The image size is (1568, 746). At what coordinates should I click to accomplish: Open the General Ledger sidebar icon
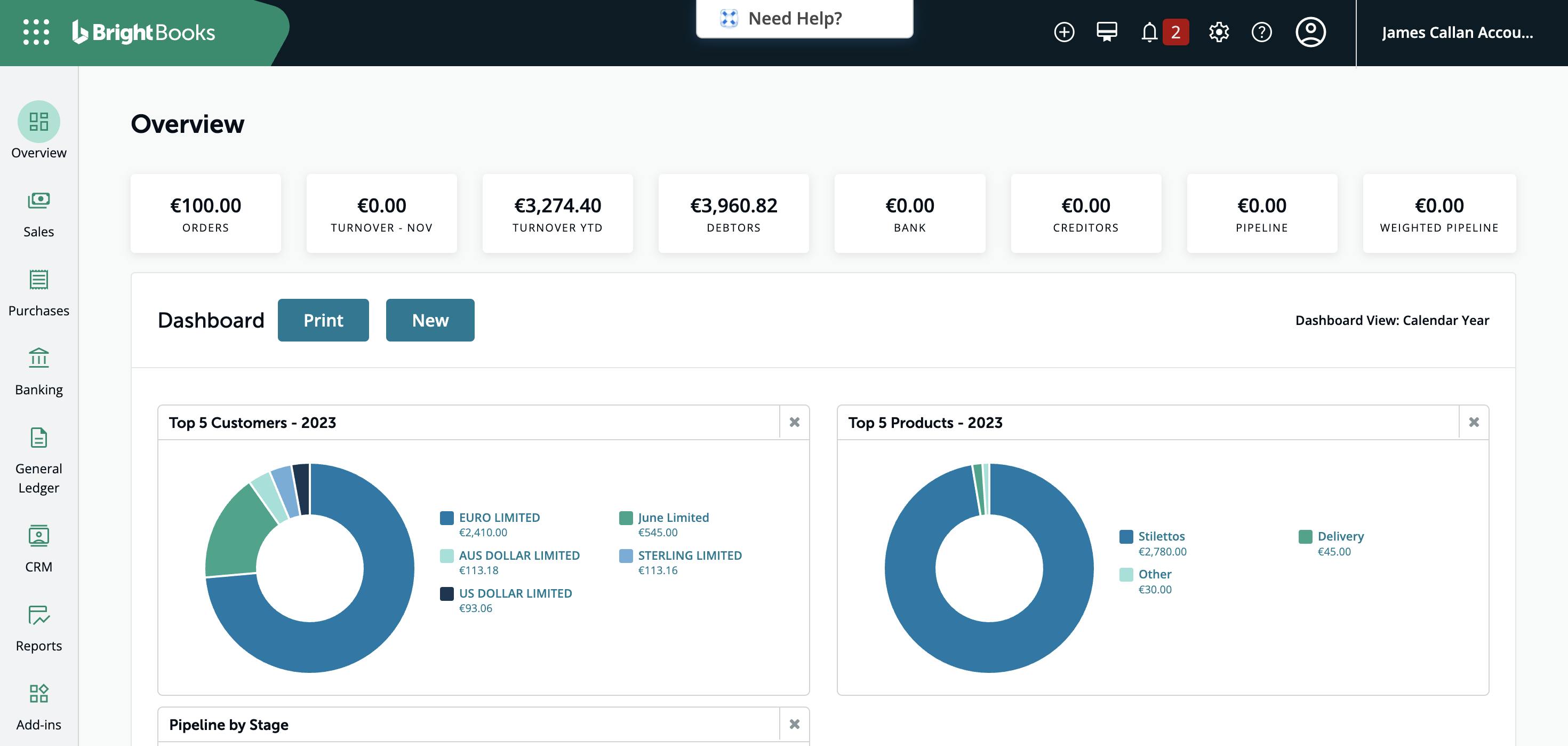click(39, 437)
